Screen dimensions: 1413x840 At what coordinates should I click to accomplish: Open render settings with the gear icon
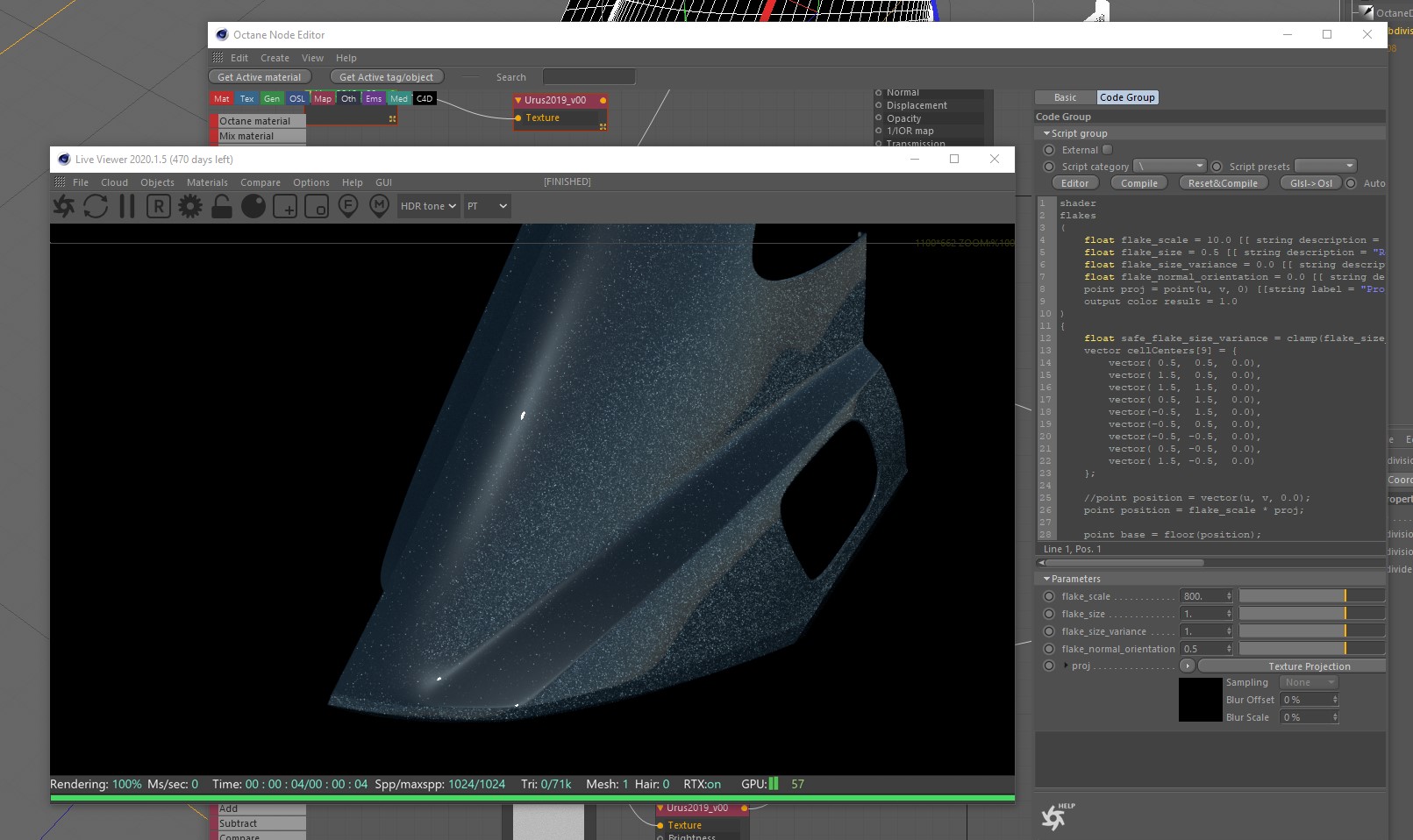click(x=190, y=206)
